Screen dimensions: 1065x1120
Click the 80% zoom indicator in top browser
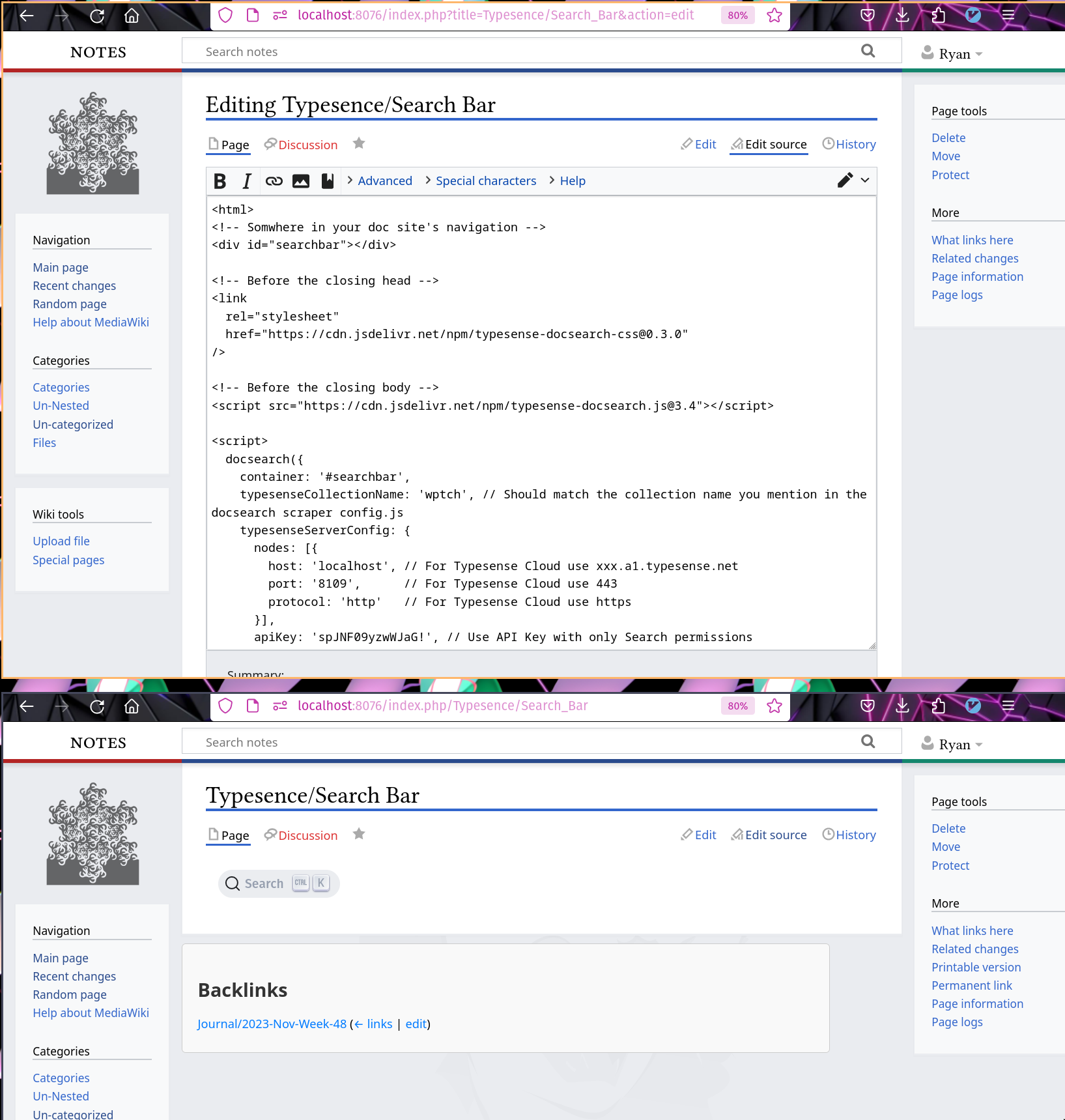coord(738,15)
